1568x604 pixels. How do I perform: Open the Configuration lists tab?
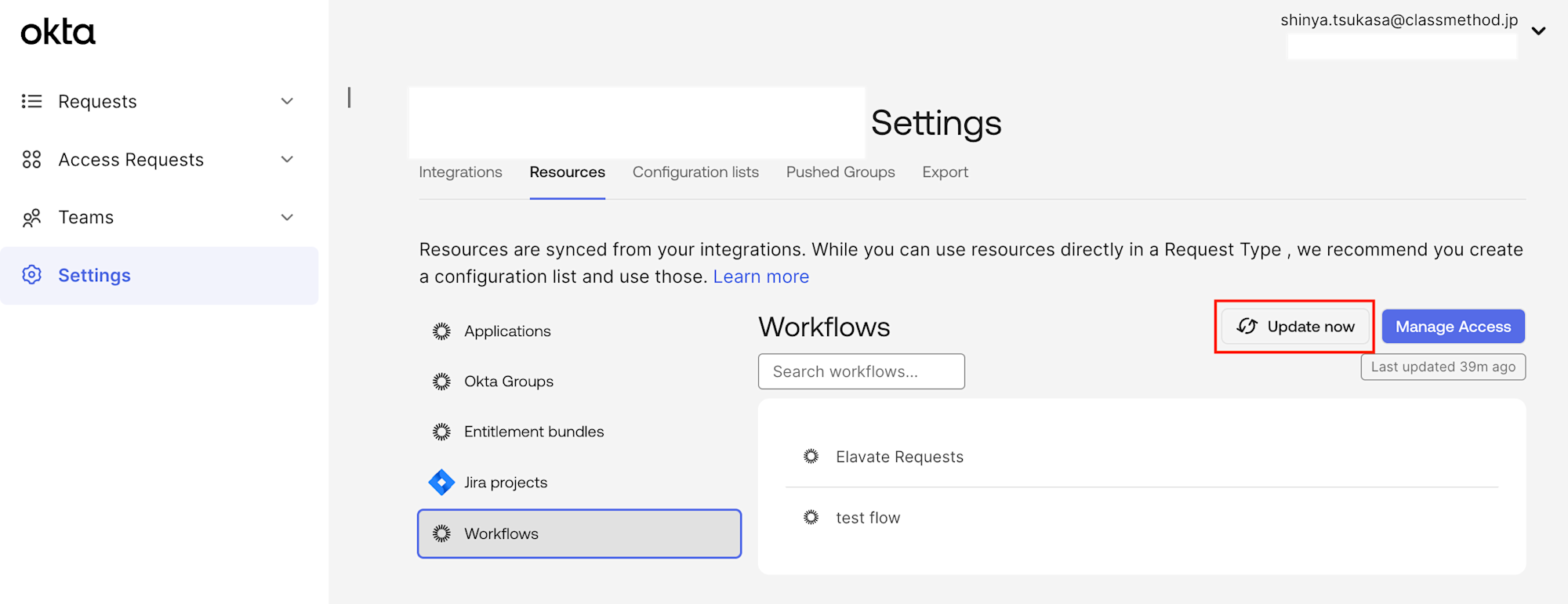[x=695, y=172]
